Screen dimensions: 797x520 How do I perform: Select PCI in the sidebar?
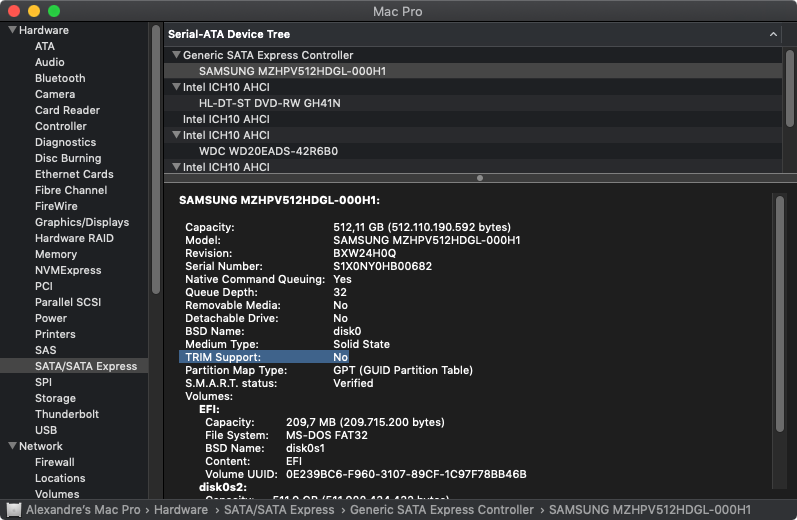coord(44,286)
